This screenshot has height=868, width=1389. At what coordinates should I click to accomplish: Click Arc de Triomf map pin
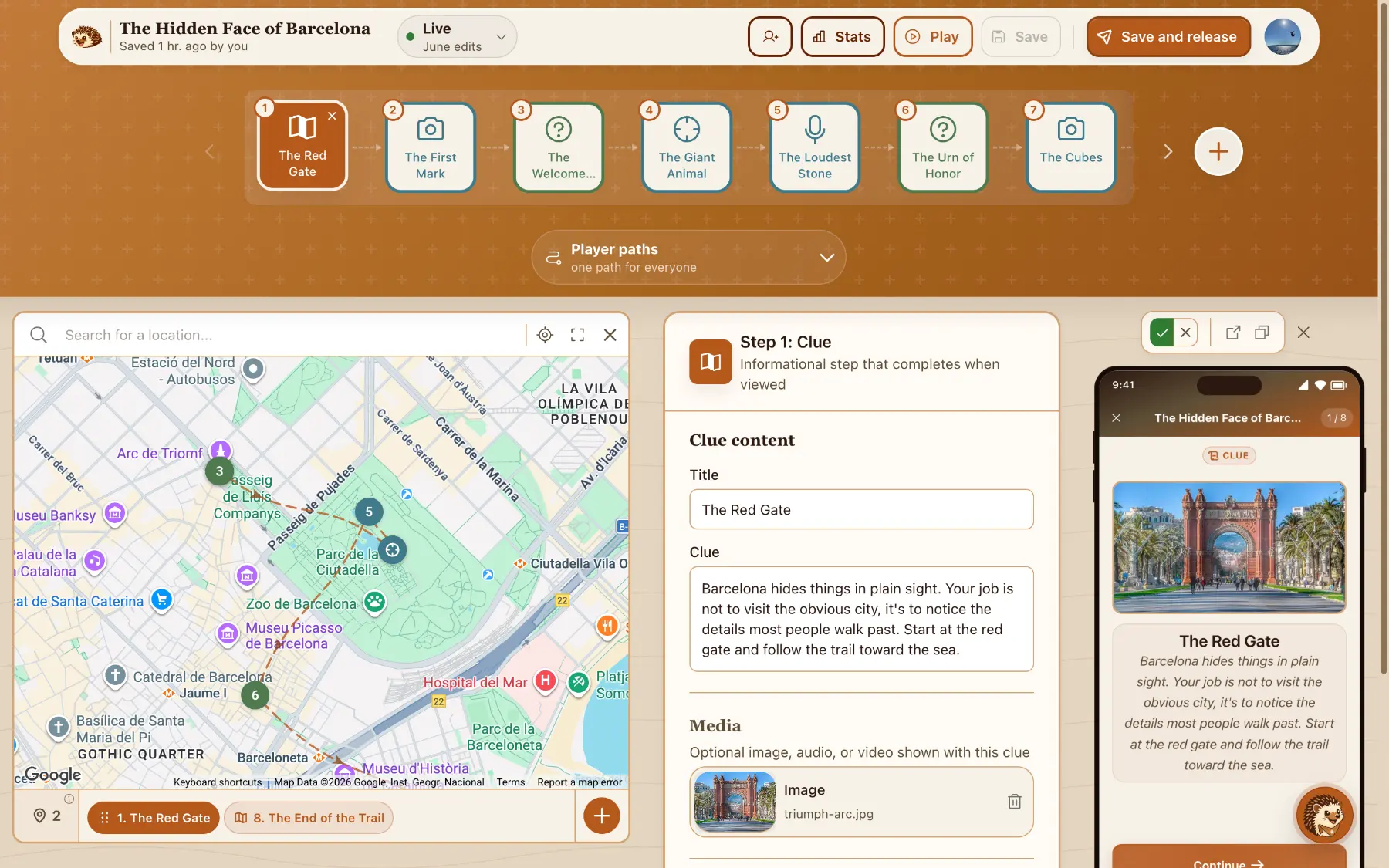point(221,449)
